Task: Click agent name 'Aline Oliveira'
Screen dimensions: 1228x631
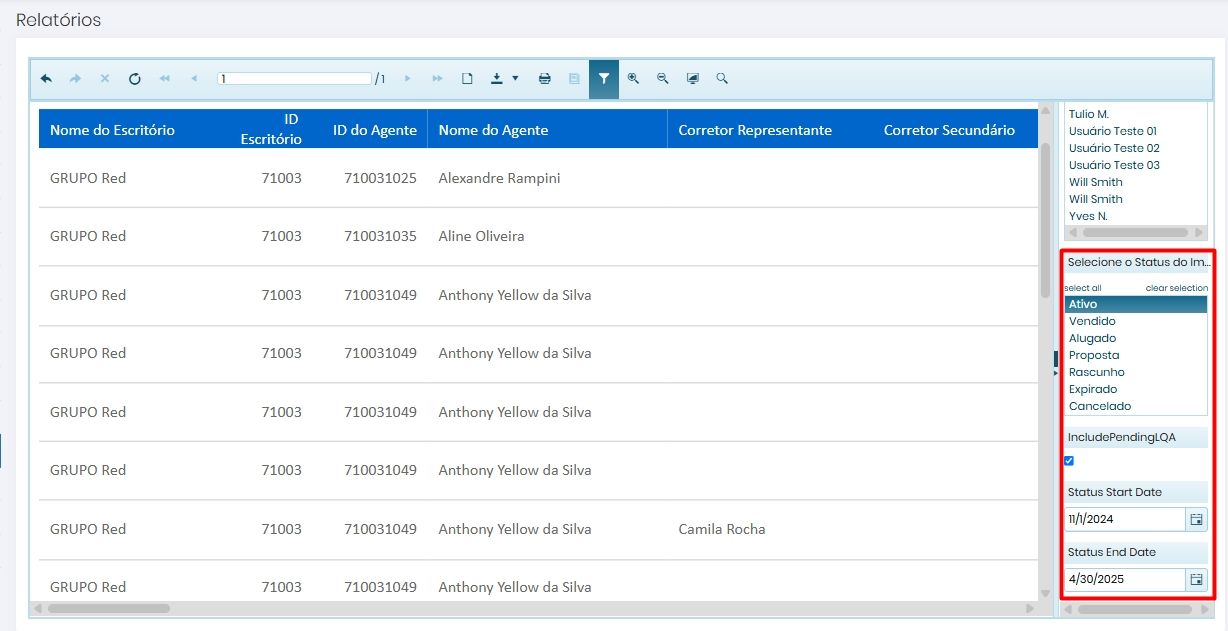Action: (481, 236)
